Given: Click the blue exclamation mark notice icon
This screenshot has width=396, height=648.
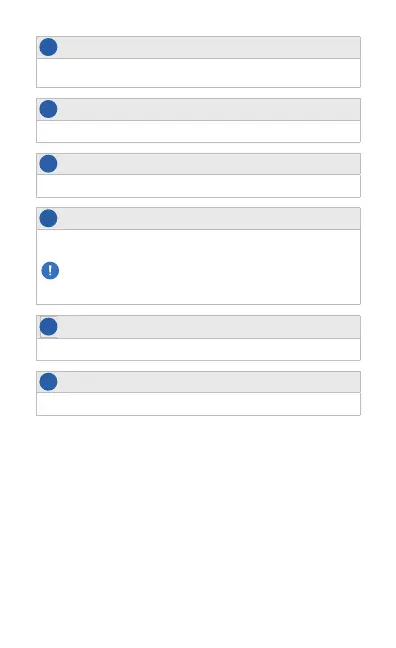Looking at the screenshot, I should point(50,271).
